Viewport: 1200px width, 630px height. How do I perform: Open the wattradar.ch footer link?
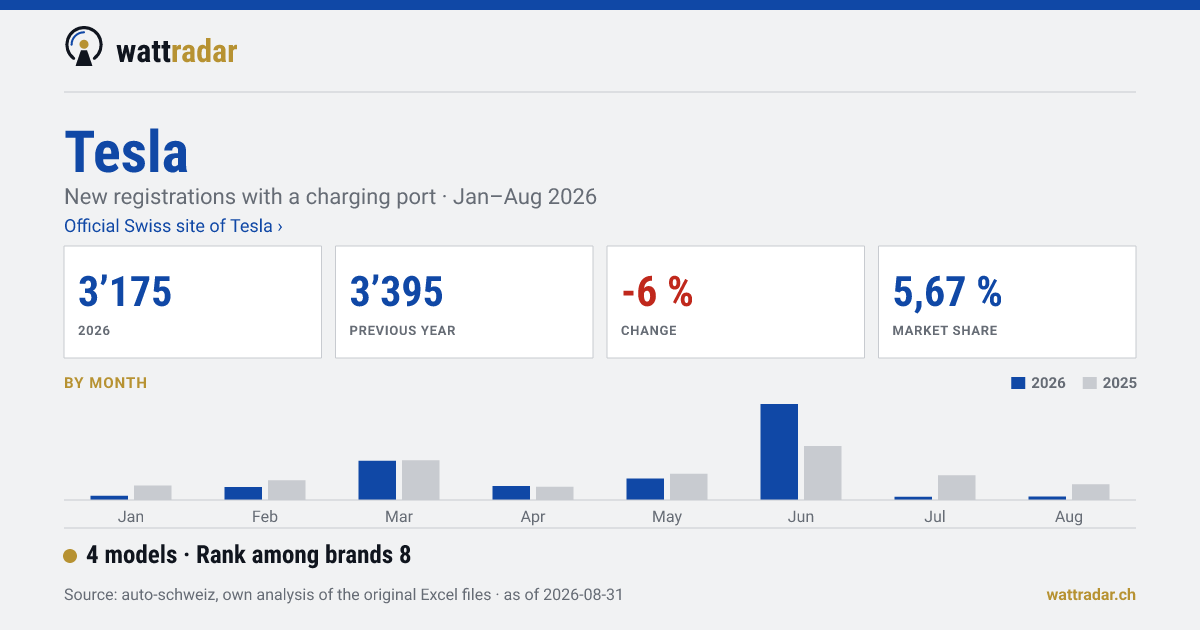point(1091,595)
